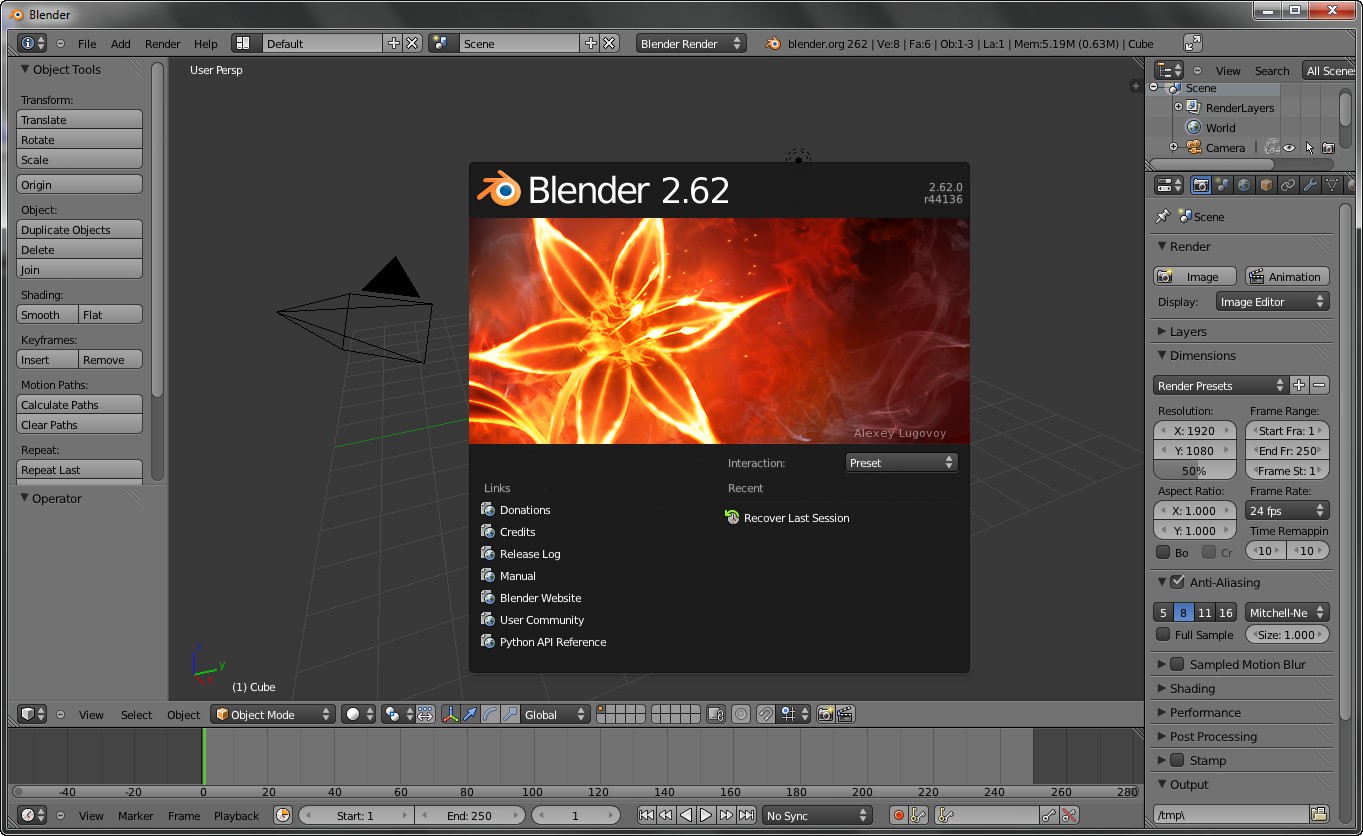Expand the Layers panel
1363x836 pixels.
(1188, 331)
